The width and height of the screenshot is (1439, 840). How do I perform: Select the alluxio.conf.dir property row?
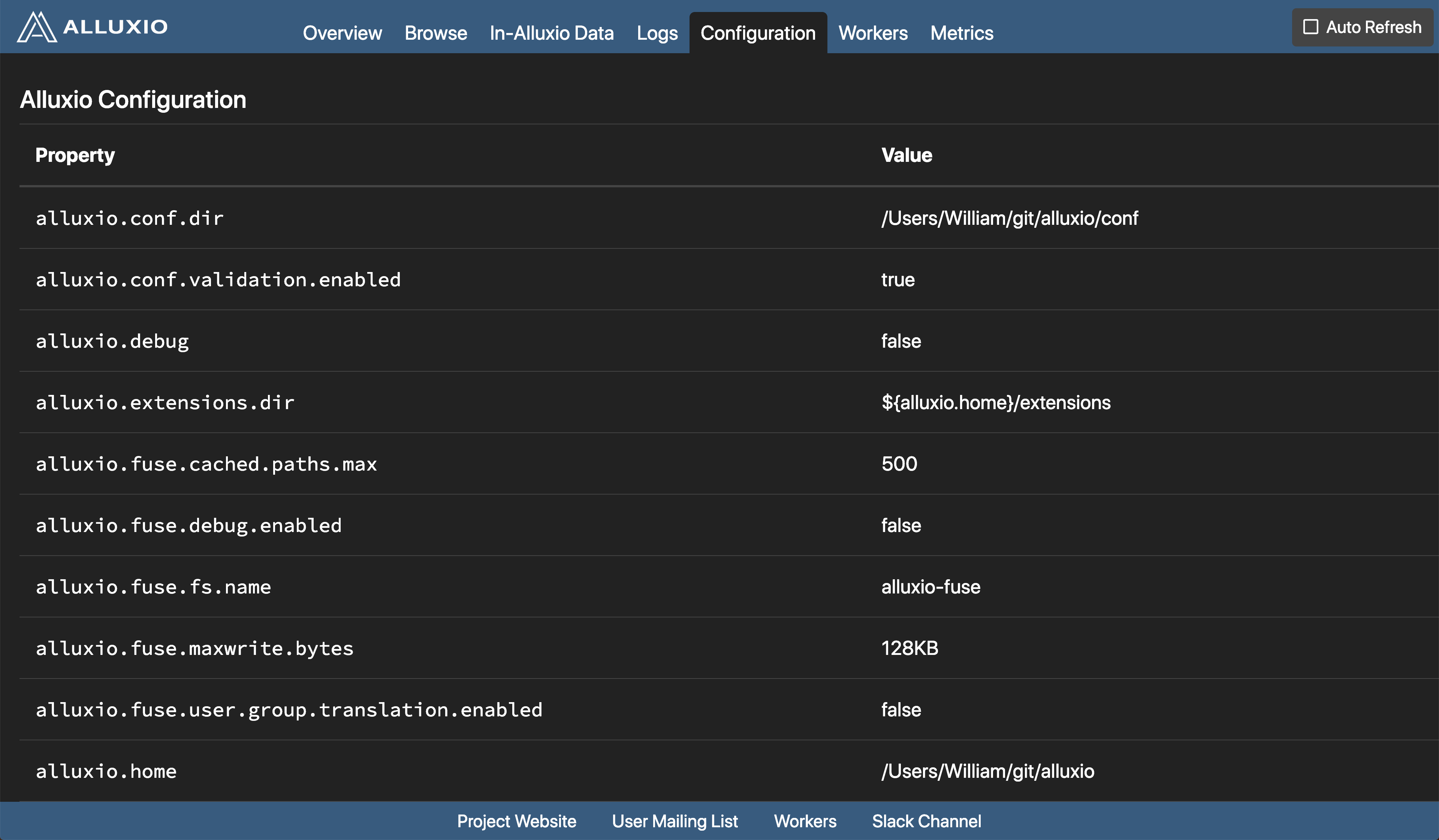click(130, 218)
